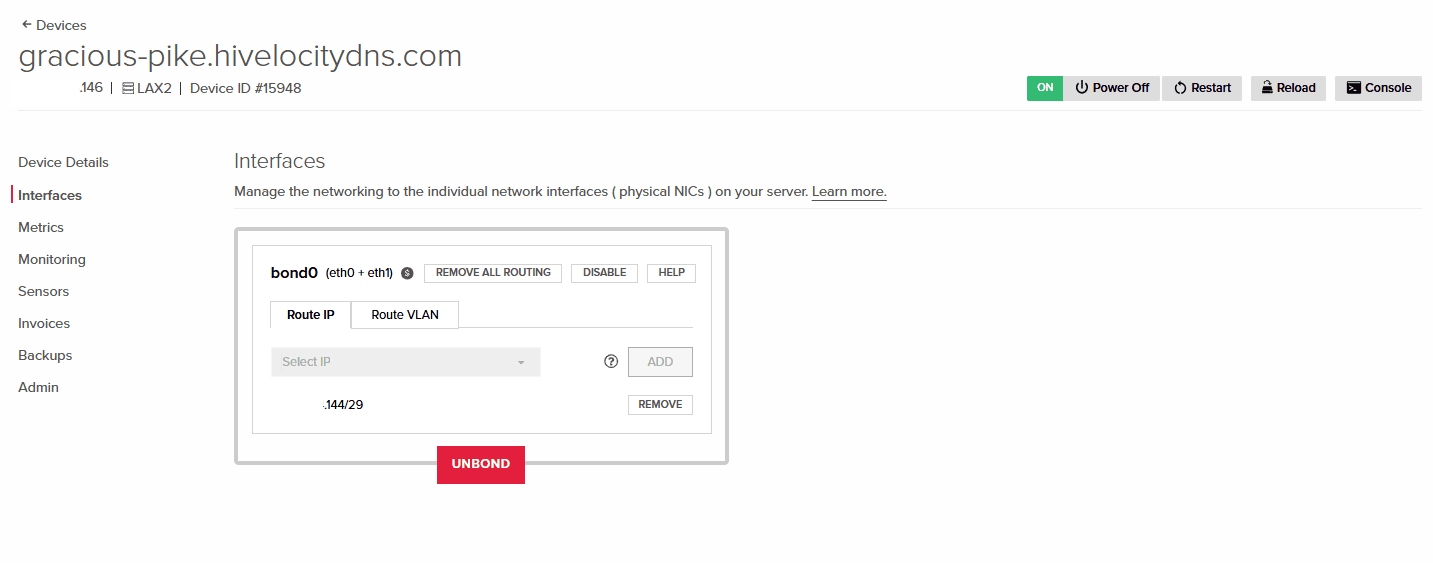Image resolution: width=1433 pixels, height=563 pixels.
Task: Open Metrics in the sidebar
Action: (41, 227)
